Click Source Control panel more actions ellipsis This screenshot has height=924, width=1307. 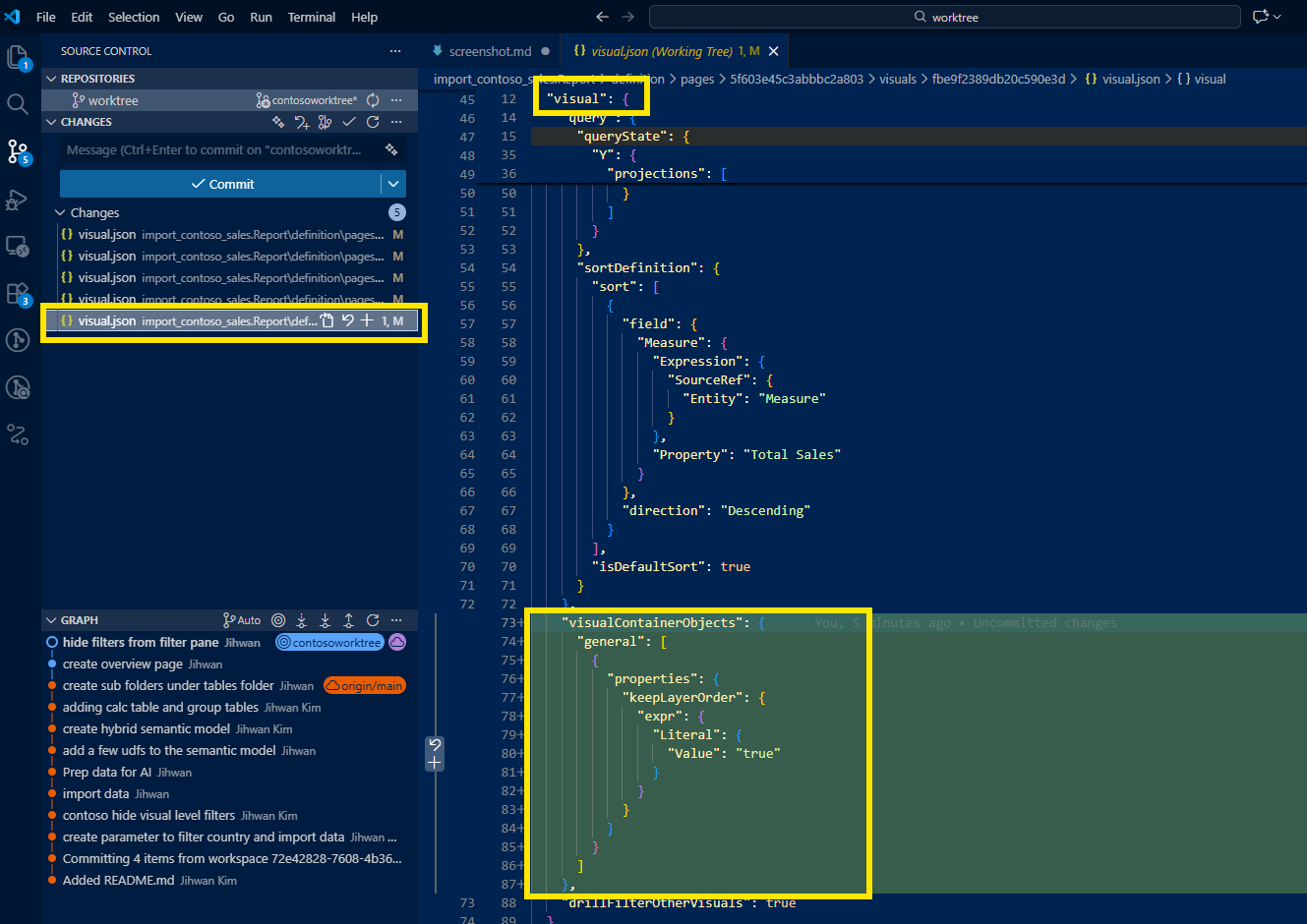pos(395,51)
